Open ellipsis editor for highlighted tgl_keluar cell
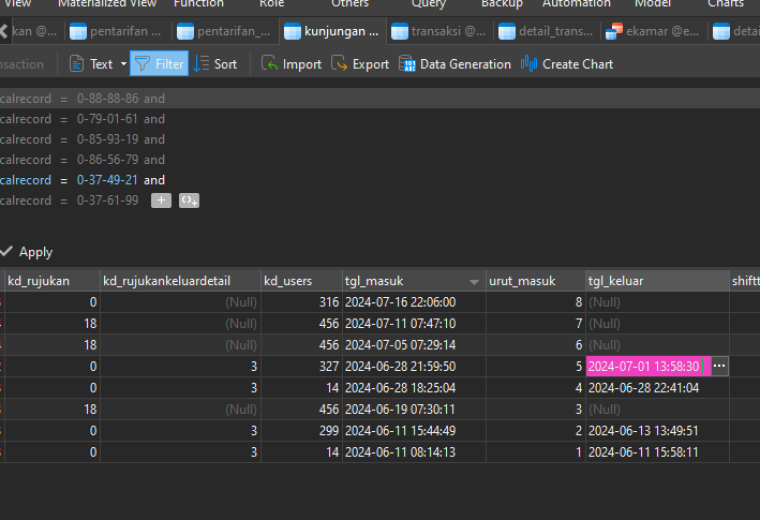 click(719, 366)
